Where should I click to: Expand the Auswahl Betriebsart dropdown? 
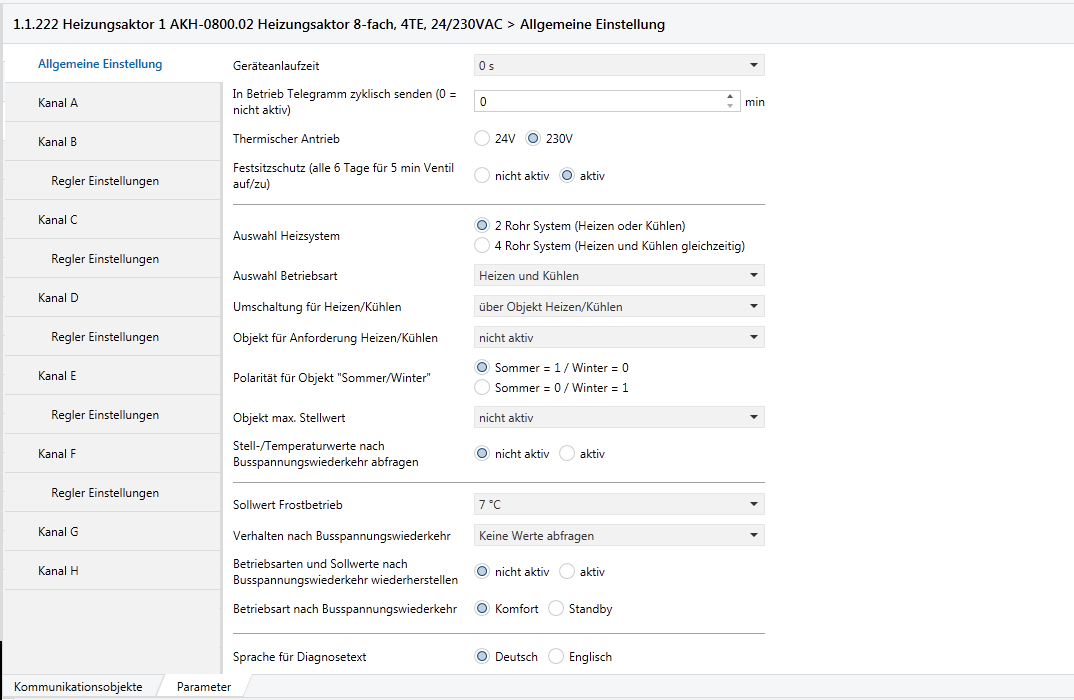(x=618, y=275)
